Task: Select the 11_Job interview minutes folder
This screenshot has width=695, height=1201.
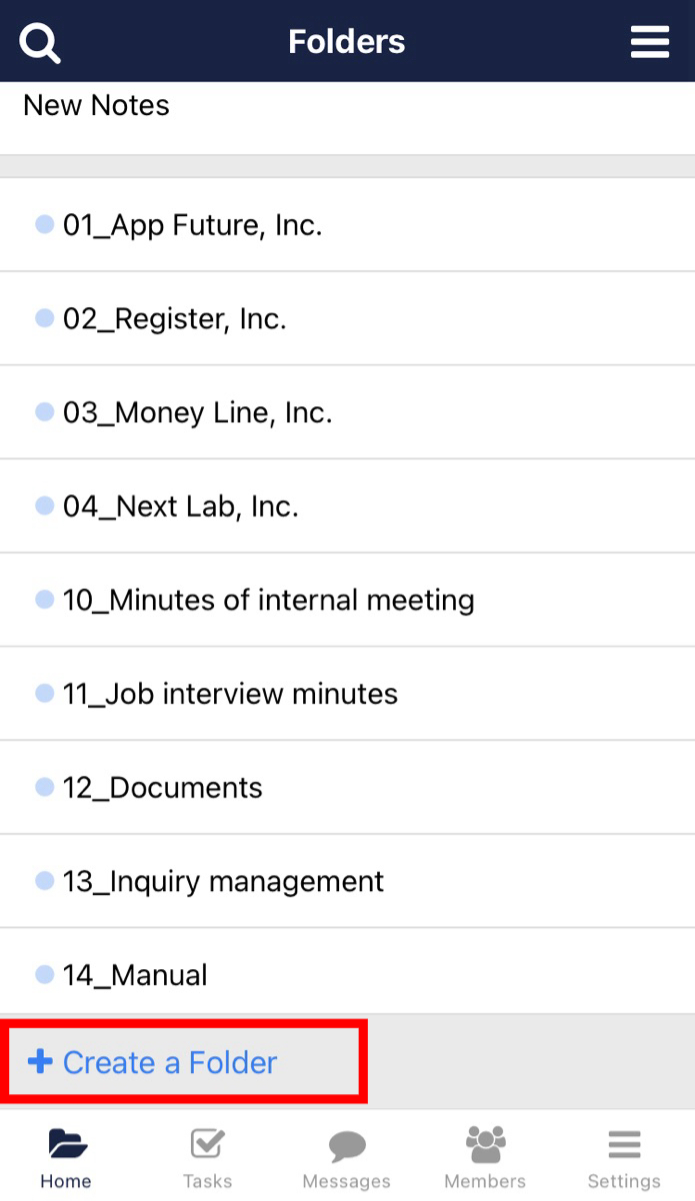Action: click(x=230, y=694)
